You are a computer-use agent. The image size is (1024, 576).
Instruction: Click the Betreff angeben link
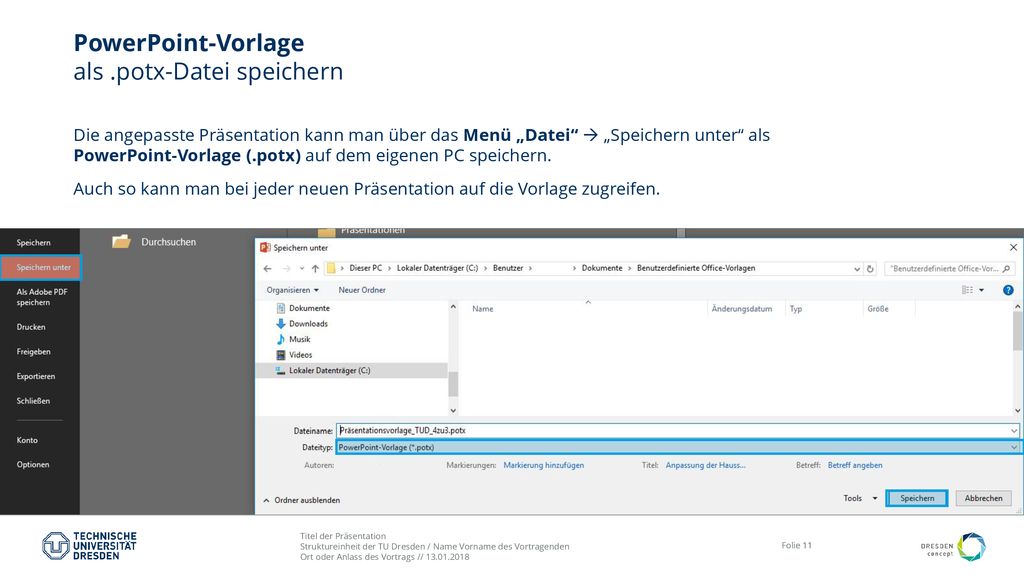pos(855,466)
